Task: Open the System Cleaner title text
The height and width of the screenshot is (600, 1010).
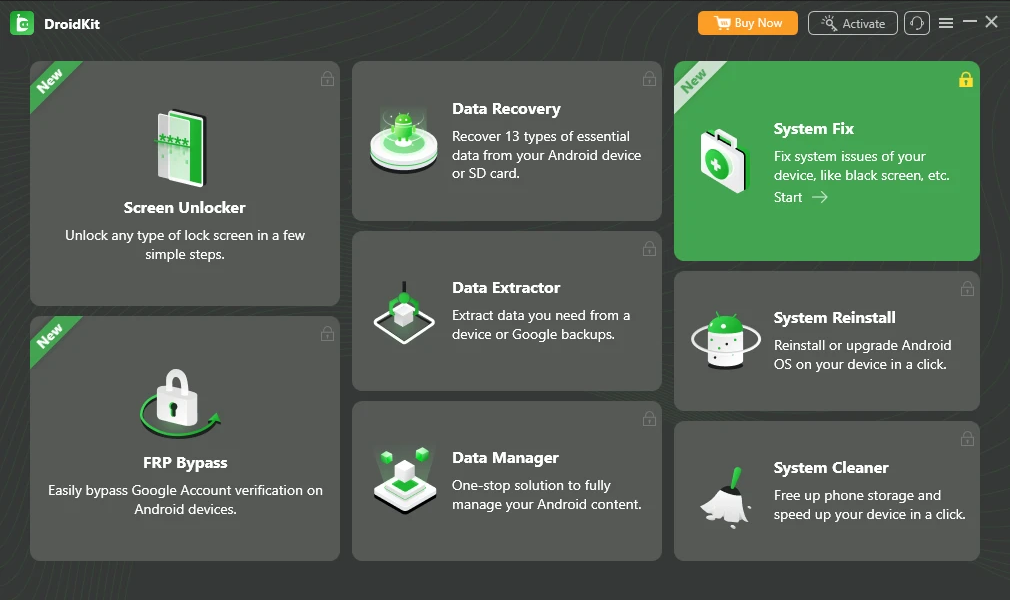Action: click(x=831, y=468)
